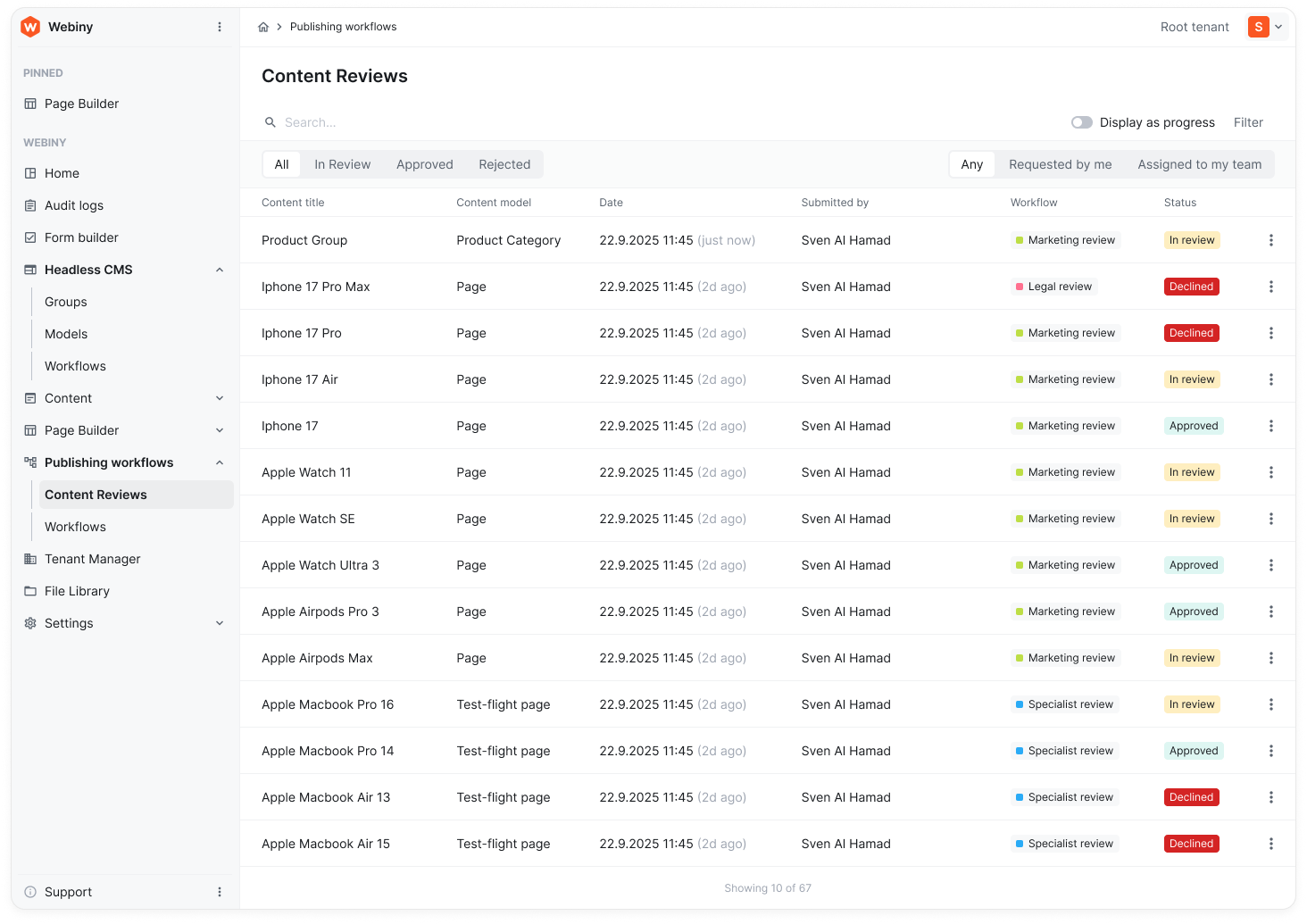Open the Audit logs sidebar icon
This screenshot has width=1307, height=924.
[x=30, y=205]
